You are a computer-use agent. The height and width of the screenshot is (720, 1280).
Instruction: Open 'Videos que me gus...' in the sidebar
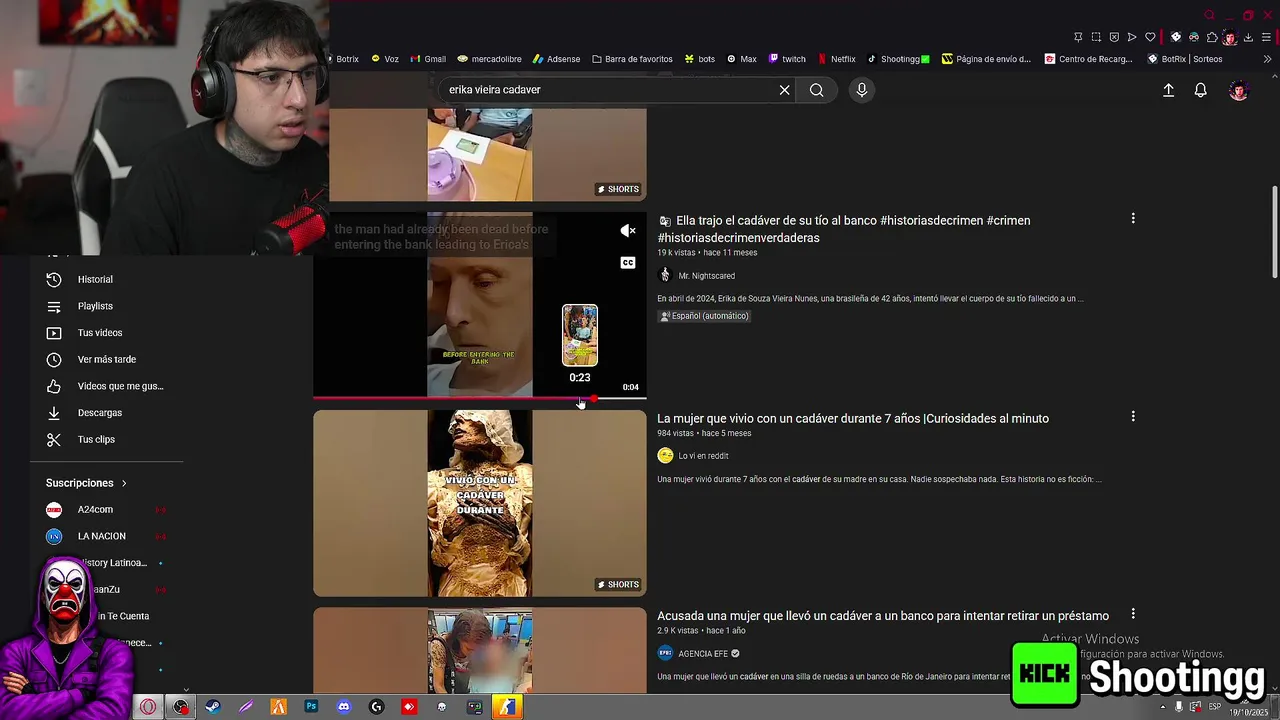120,386
